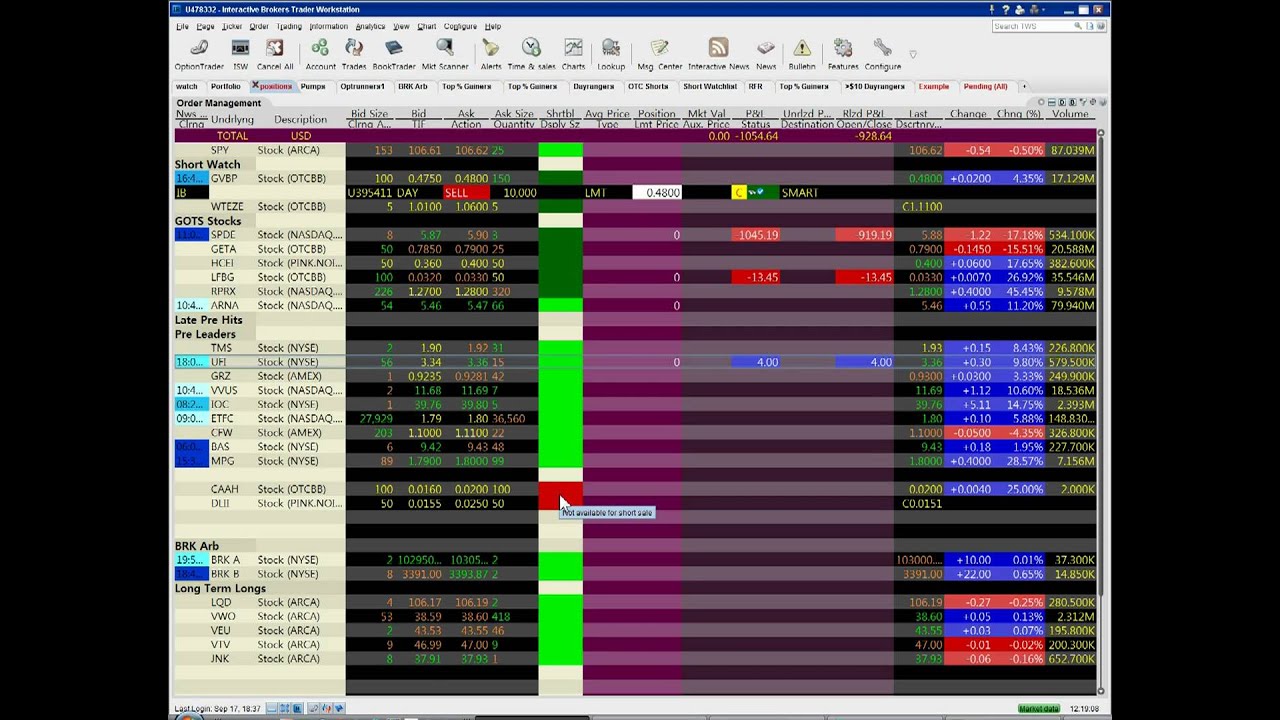Expand the toolbar overflow arrow
Screen dimensions: 1280x720
pyautogui.click(x=912, y=54)
